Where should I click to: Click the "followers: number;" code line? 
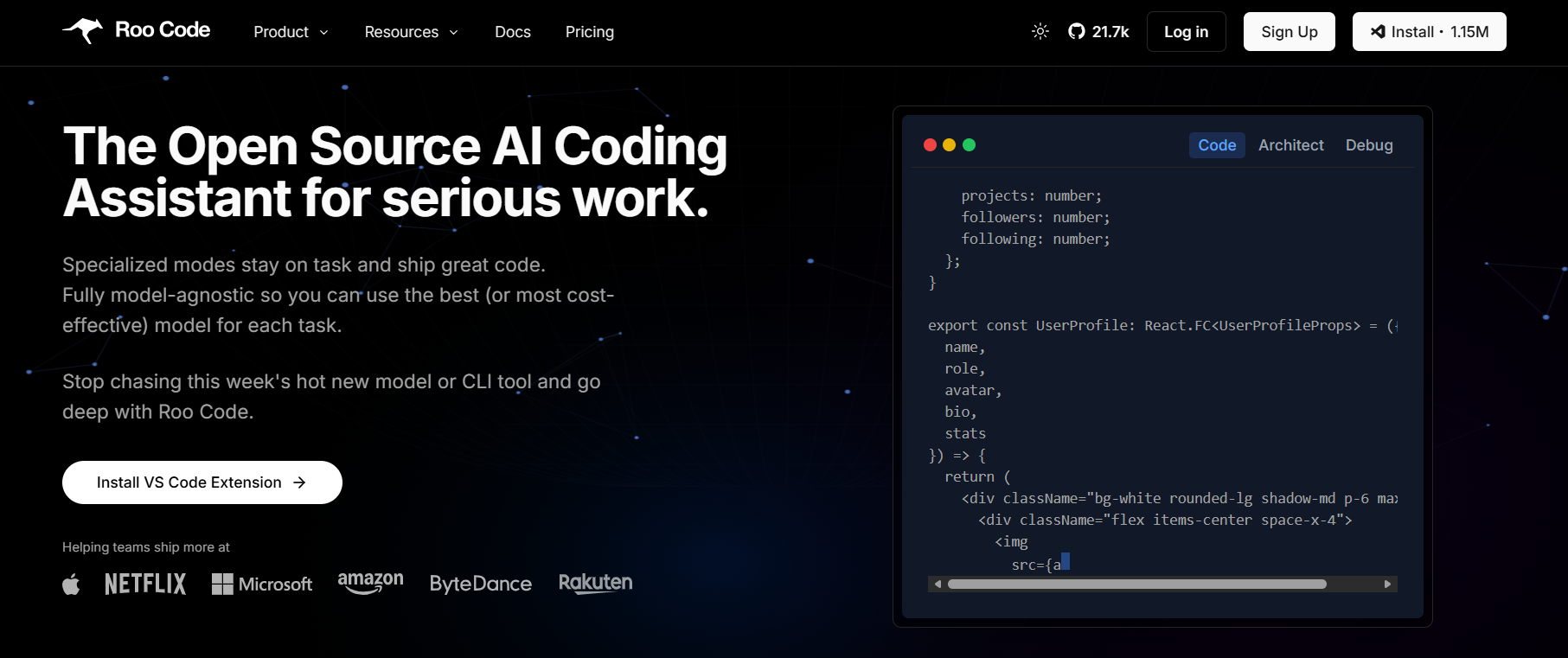click(x=1035, y=218)
